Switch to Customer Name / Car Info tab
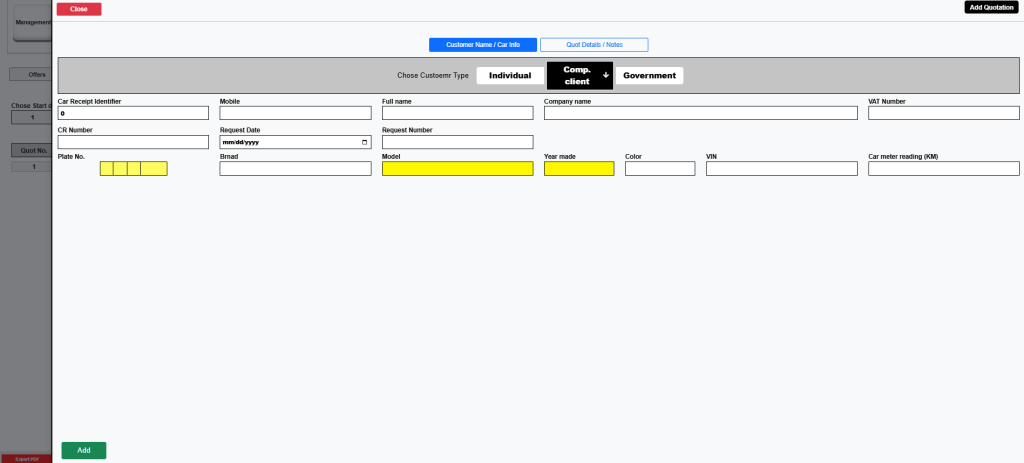 pos(483,45)
